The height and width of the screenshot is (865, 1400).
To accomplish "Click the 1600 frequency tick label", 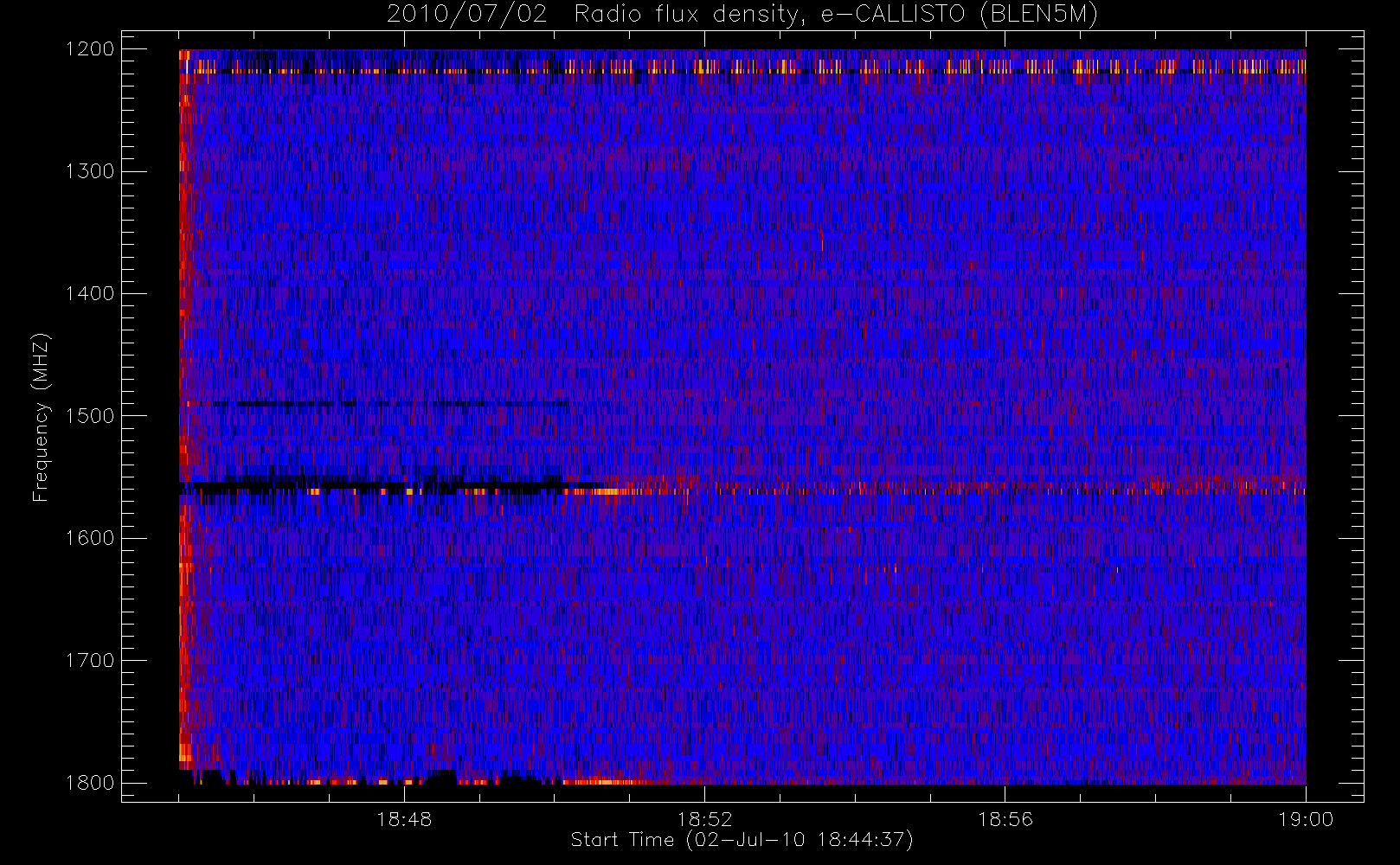I will (90, 538).
